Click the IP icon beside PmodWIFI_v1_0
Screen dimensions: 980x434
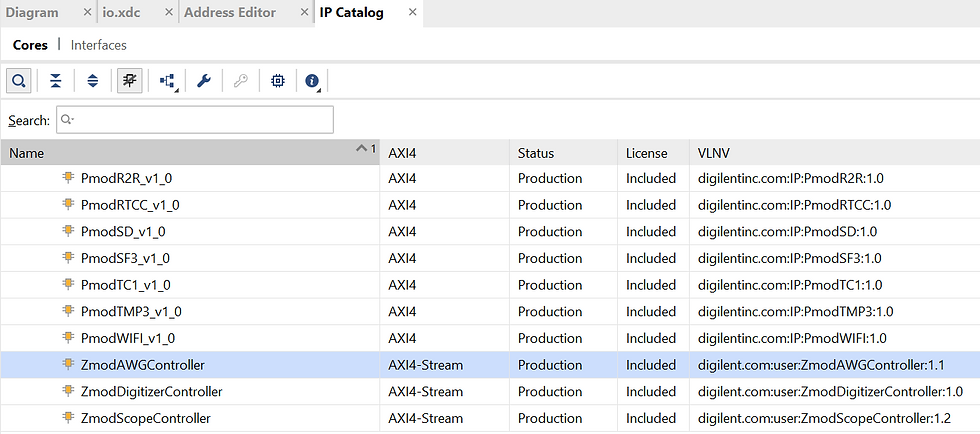coord(68,338)
